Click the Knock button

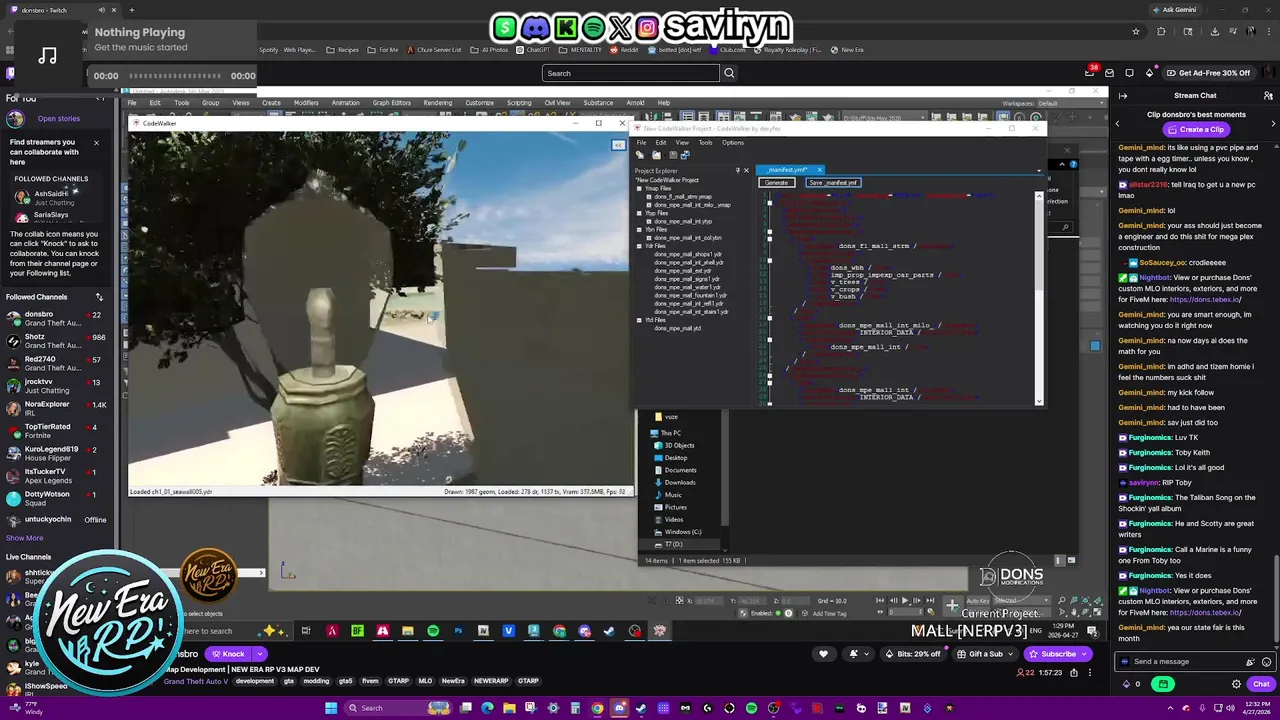click(227, 654)
